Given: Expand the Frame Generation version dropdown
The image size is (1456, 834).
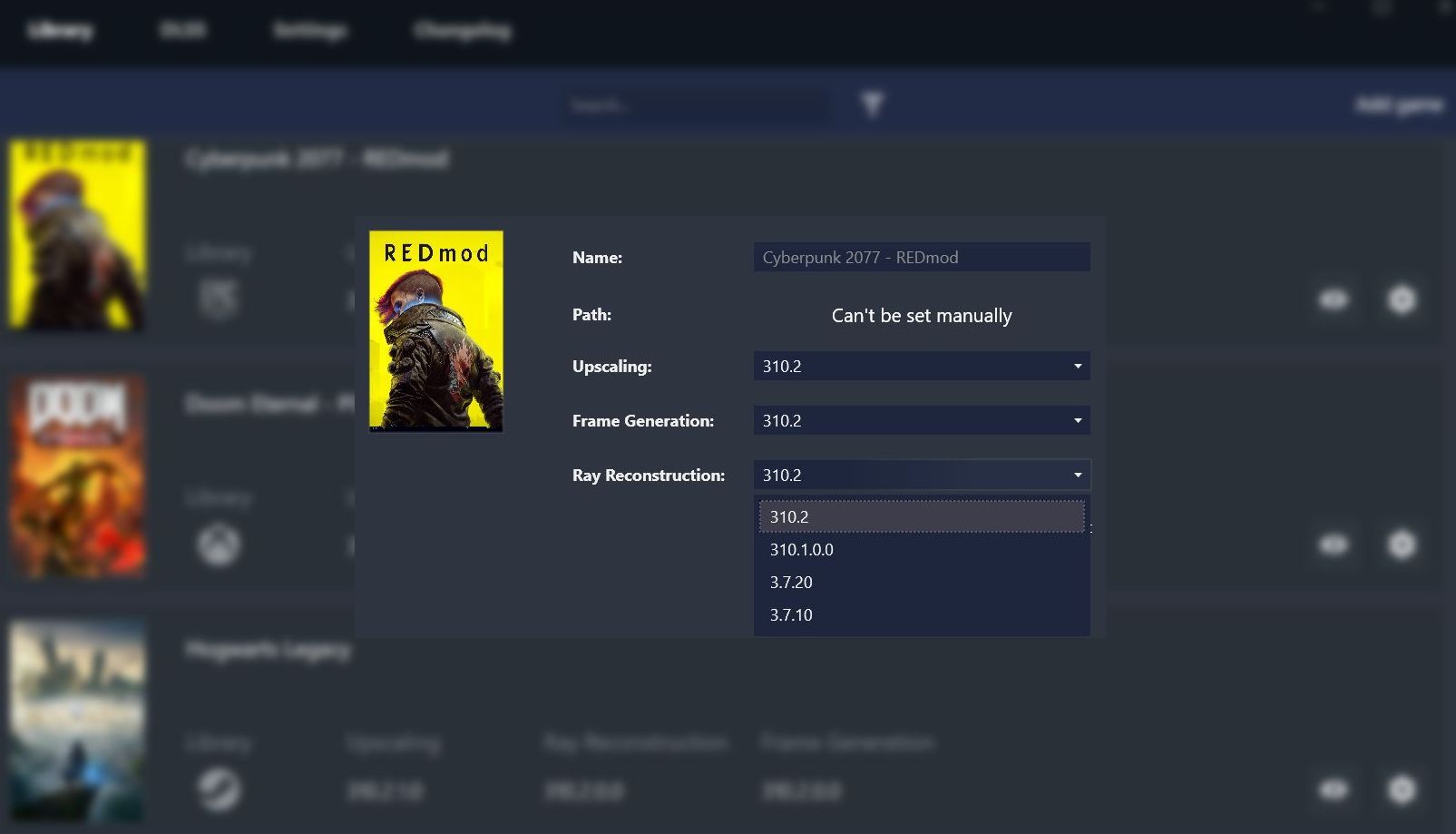Looking at the screenshot, I should click(x=921, y=421).
